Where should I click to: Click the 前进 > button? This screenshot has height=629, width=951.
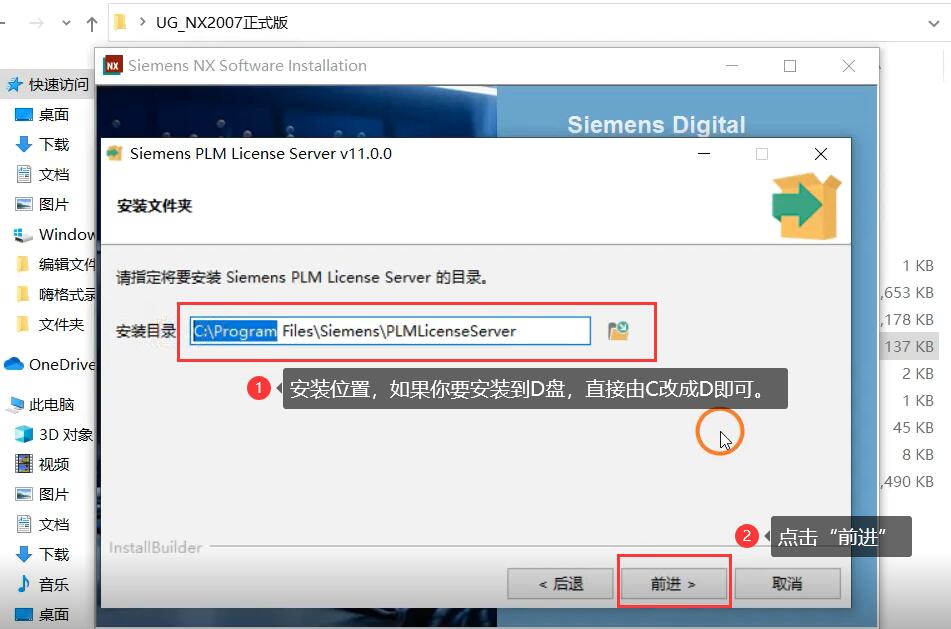tap(673, 584)
